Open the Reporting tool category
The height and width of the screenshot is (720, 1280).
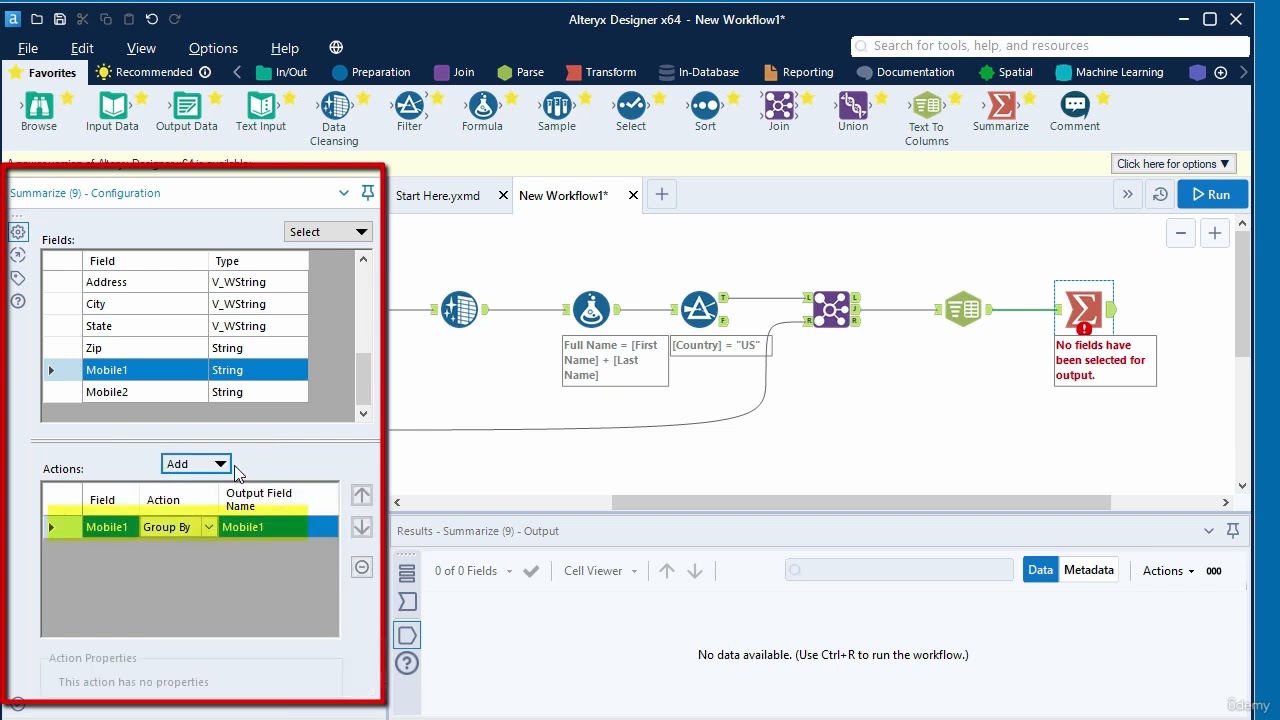(798, 72)
